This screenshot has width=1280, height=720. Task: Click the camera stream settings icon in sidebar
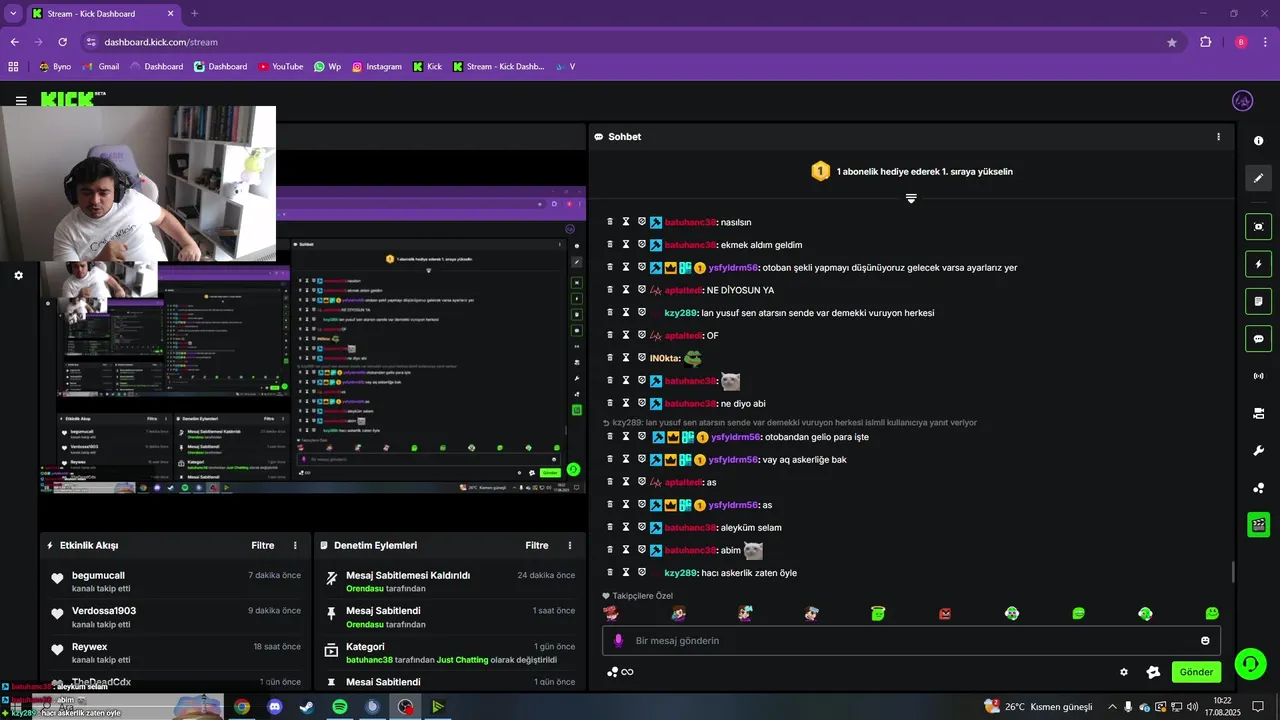click(1258, 413)
